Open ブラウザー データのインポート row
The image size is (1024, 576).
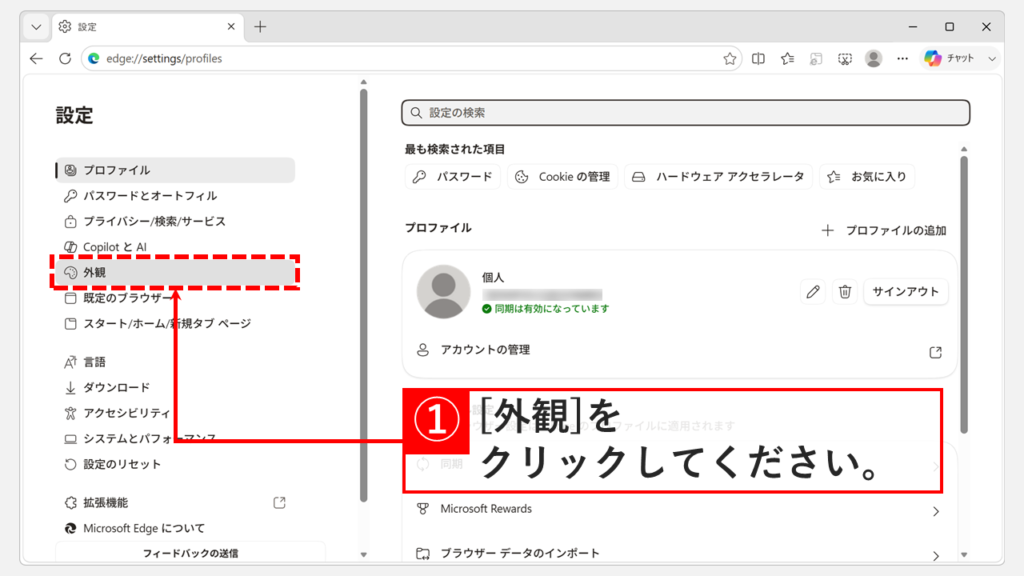coord(680,554)
